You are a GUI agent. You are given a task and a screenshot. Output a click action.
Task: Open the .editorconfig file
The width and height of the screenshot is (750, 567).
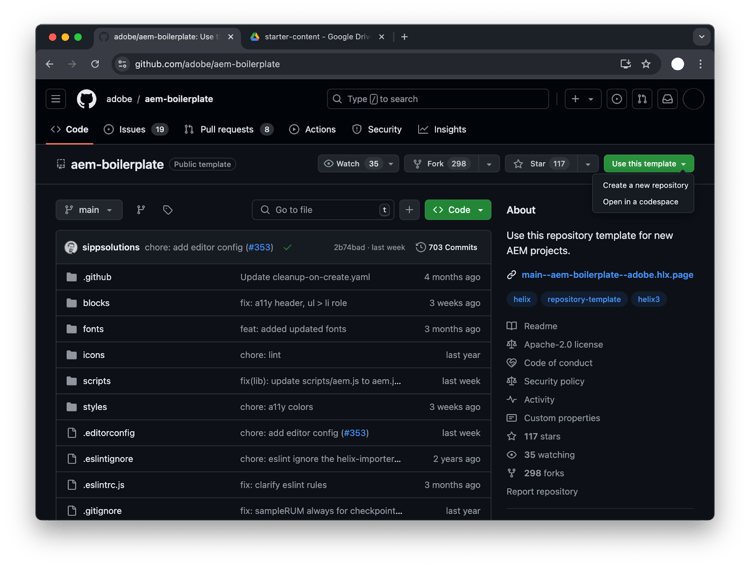click(109, 433)
